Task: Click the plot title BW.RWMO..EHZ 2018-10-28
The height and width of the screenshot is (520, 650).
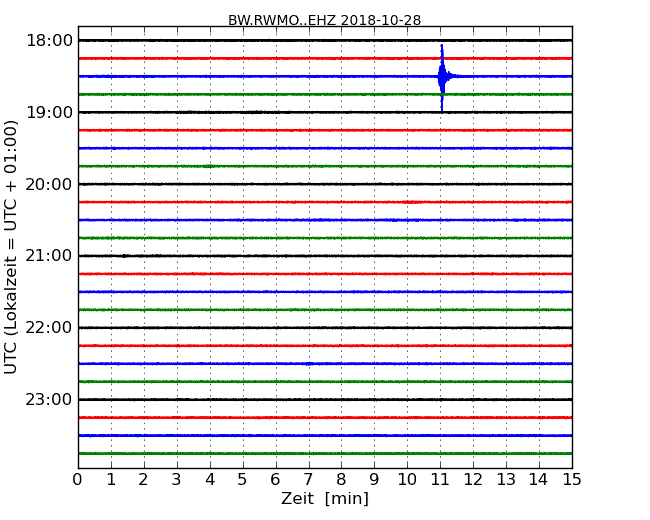Action: [x=325, y=20]
